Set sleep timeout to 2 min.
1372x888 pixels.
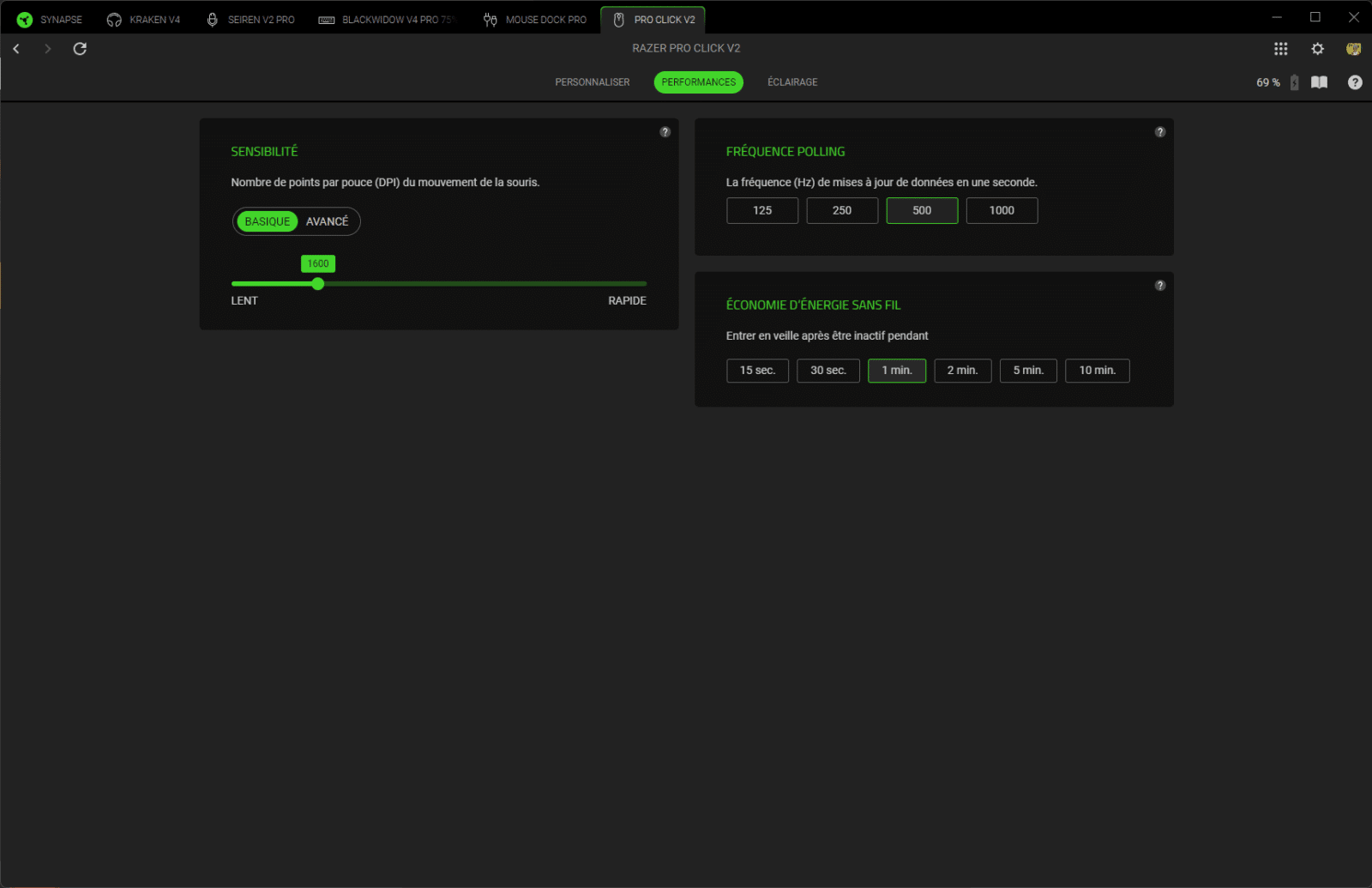click(963, 371)
